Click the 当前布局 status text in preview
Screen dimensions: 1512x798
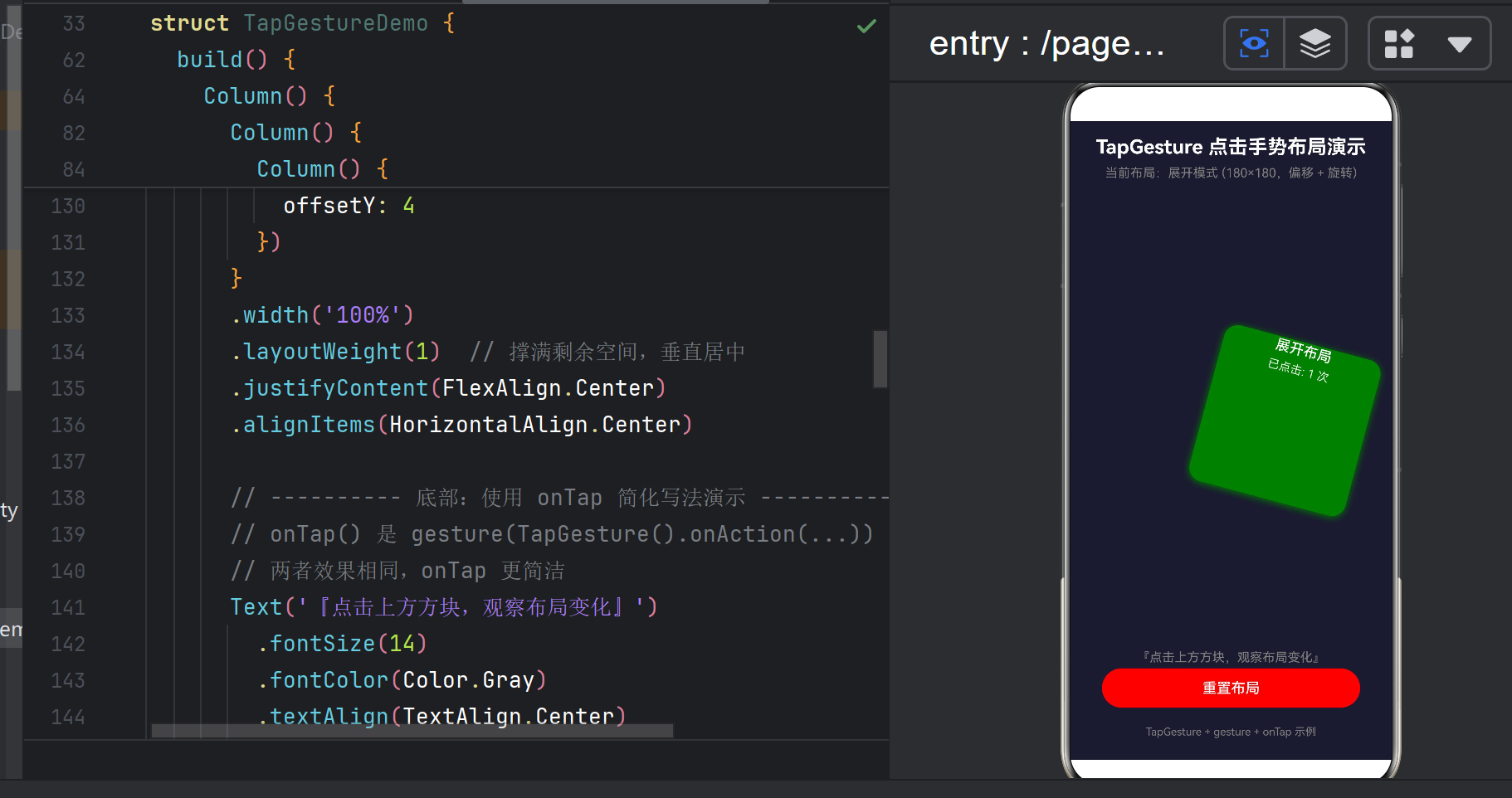1231,173
